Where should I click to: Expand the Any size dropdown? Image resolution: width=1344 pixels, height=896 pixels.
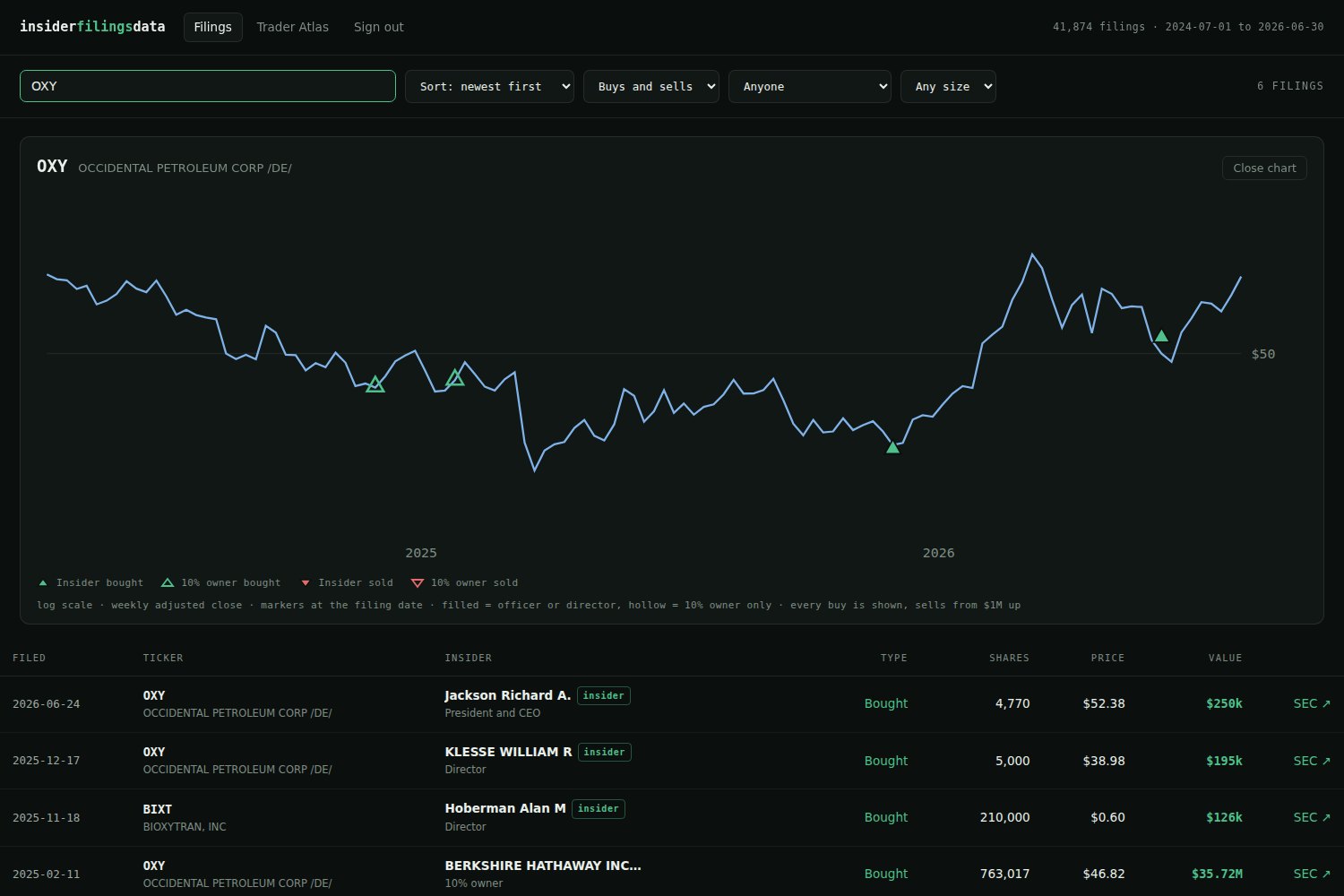(x=948, y=87)
